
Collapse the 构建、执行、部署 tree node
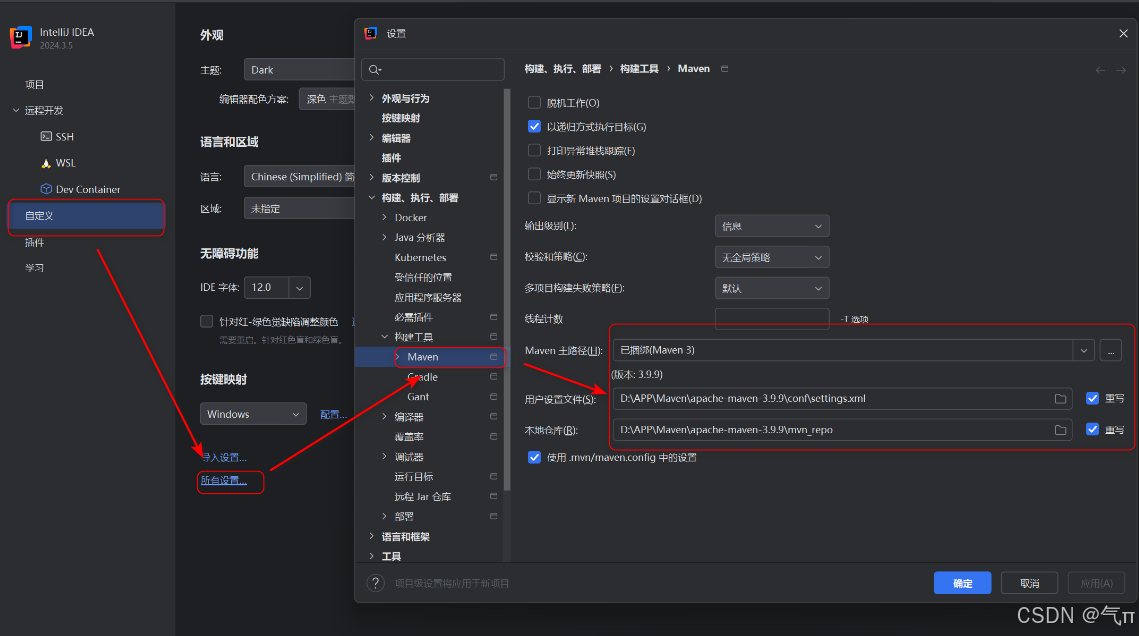372,197
